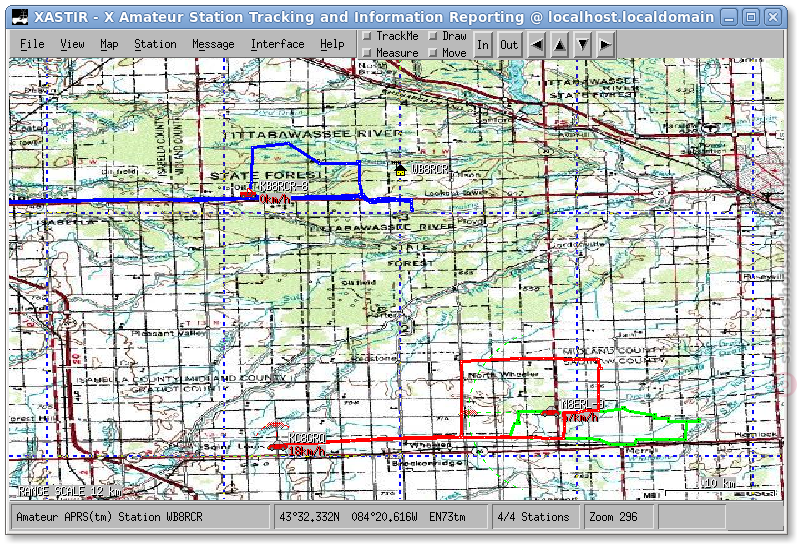
Task: Open the Message menu
Action: 213,44
